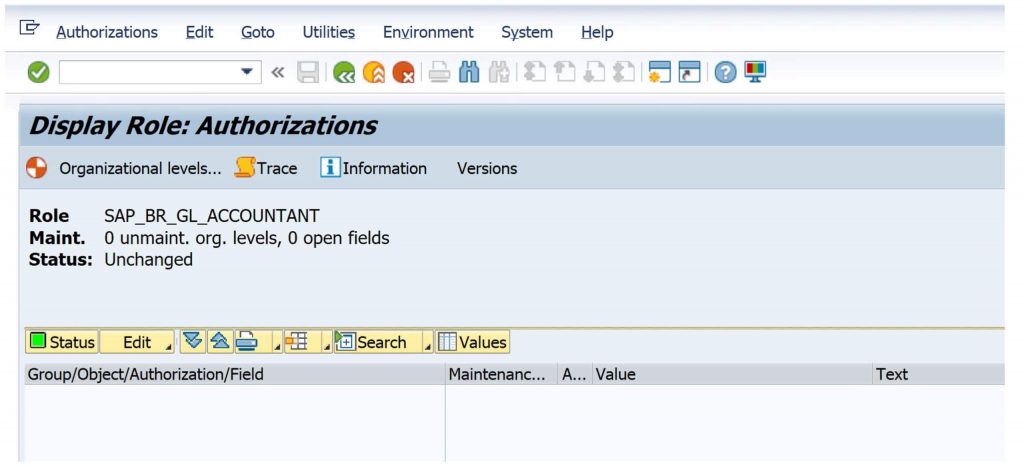Click the Trace button
Image resolution: width=1024 pixels, height=467 pixels.
(266, 169)
